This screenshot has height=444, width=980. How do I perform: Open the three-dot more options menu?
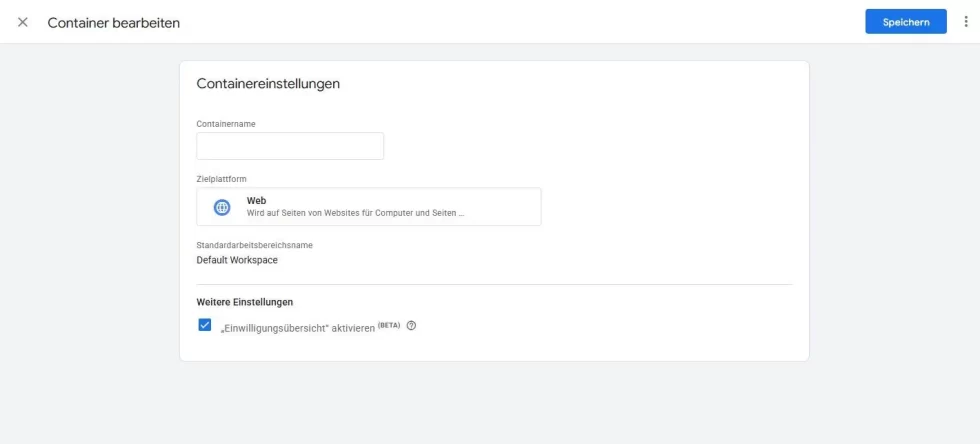click(x=965, y=22)
